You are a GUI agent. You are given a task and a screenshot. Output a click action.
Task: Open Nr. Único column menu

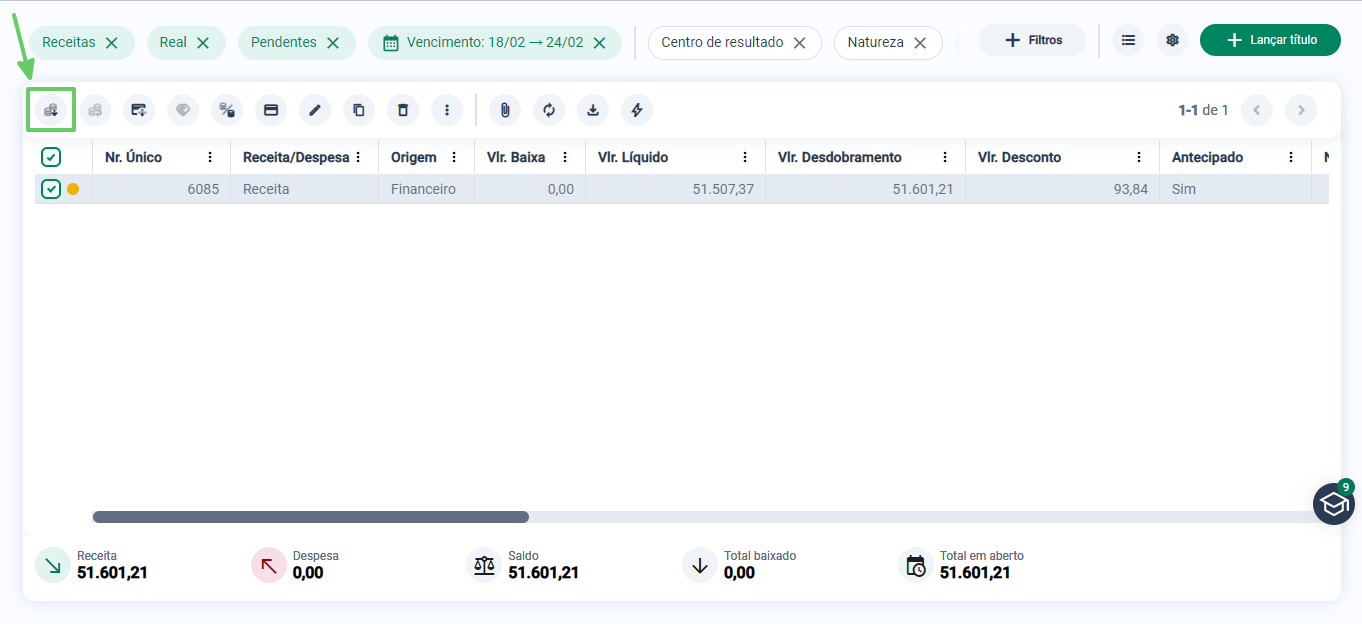210,157
